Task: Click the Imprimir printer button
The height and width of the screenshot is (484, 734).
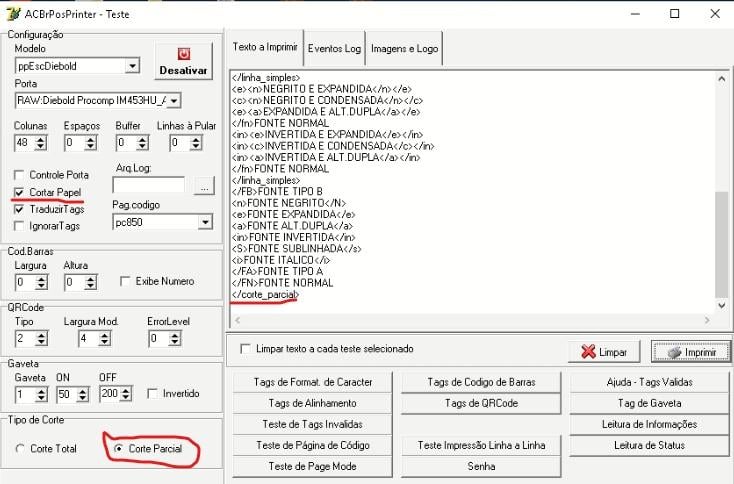Action: (691, 352)
